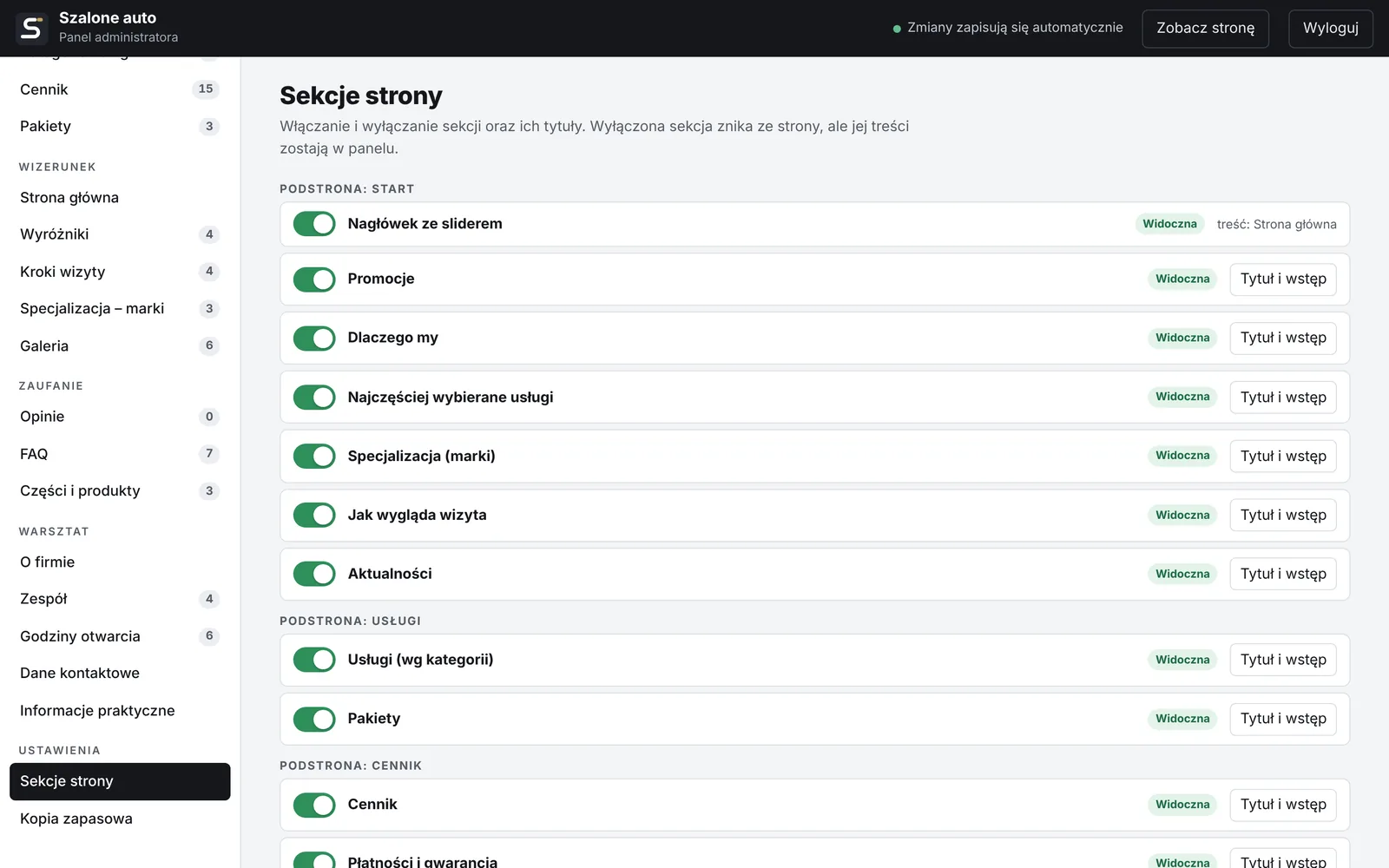Edit Tytuł i wstęp for Specjalizacja (marki)
Viewport: 1389px width, 868px height.
pos(1283,457)
